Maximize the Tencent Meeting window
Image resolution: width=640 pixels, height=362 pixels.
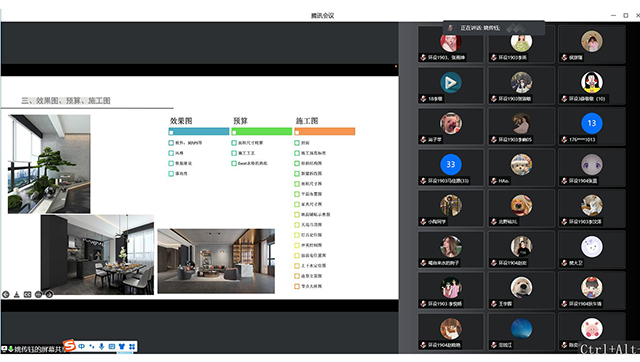click(626, 16)
